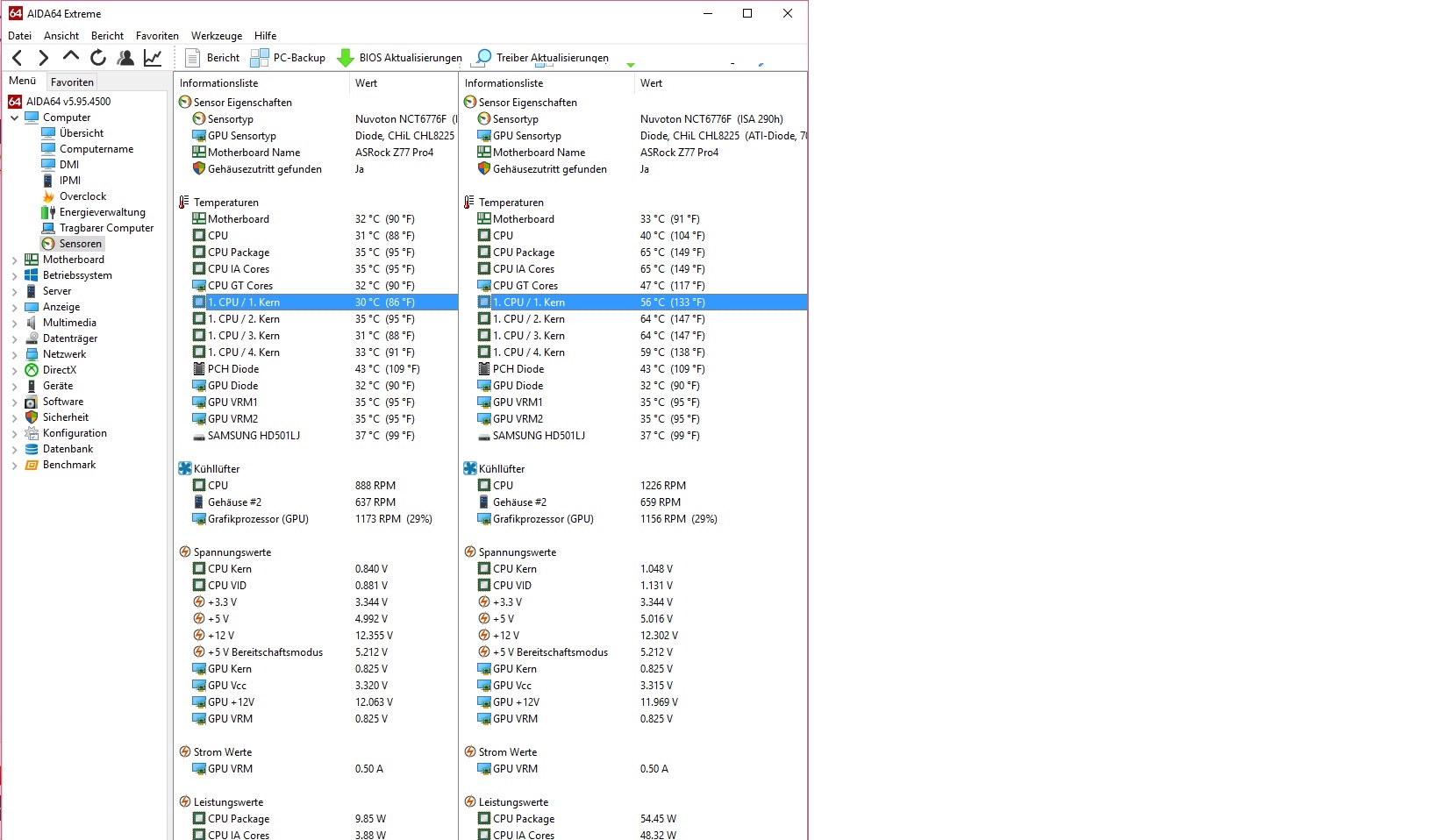This screenshot has height=840, width=1436.
Task: Open the Bericht menu
Action: pyautogui.click(x=107, y=36)
